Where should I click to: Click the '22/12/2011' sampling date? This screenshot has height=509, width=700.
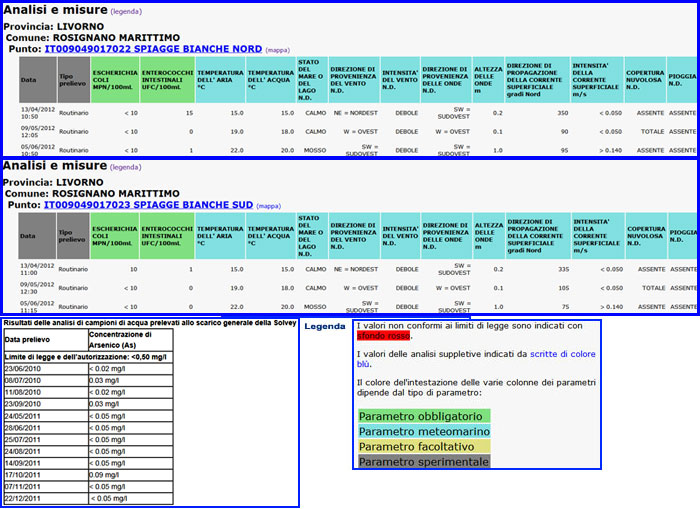[x=23, y=498]
